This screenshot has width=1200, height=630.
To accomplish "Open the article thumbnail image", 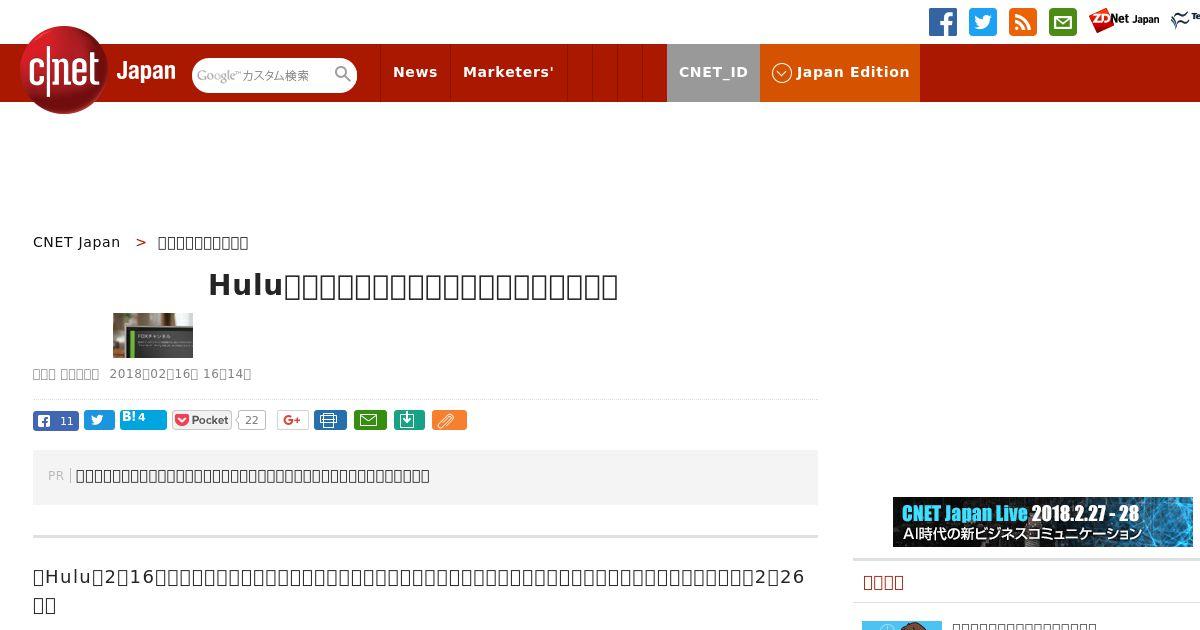I will pos(153,335).
